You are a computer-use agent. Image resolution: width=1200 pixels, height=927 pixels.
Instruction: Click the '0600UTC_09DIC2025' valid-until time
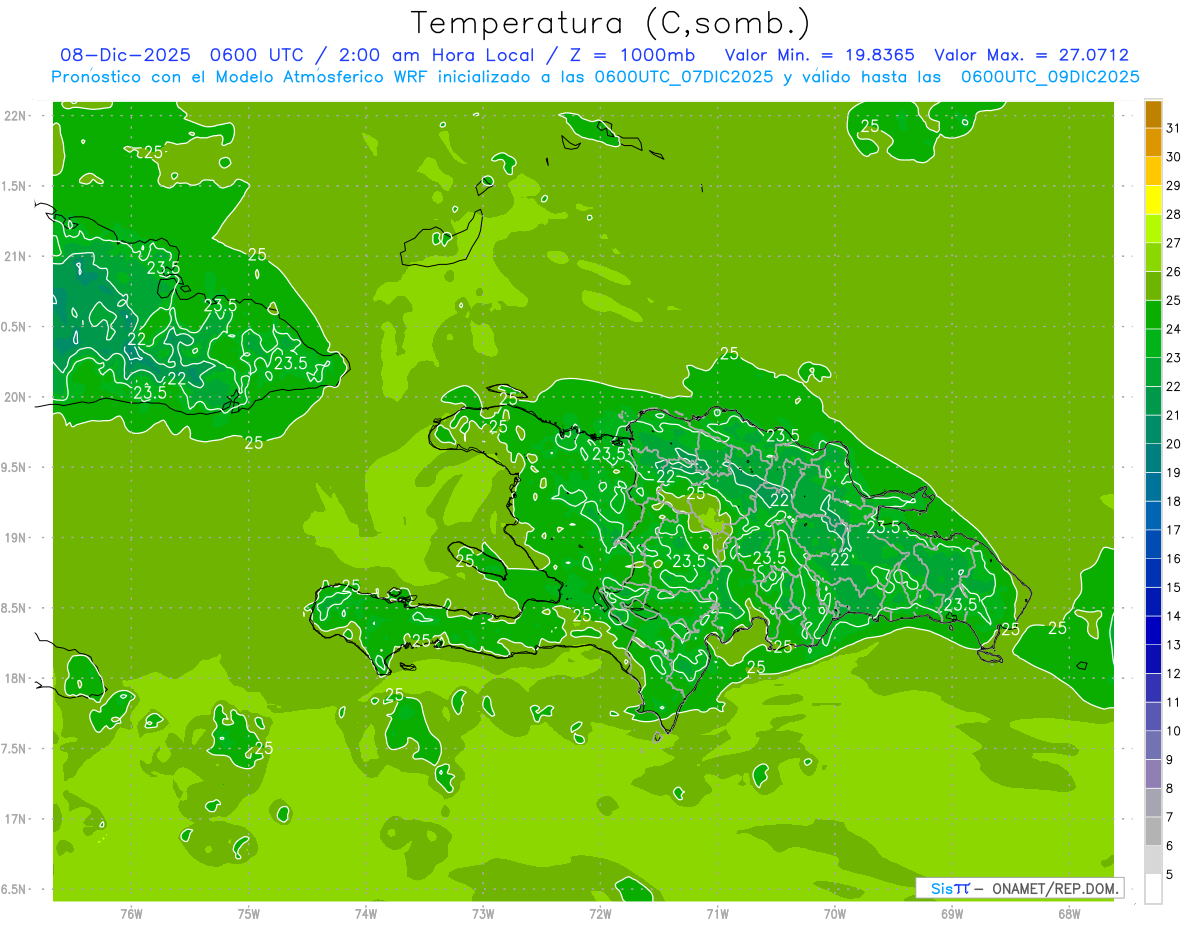click(x=1050, y=77)
